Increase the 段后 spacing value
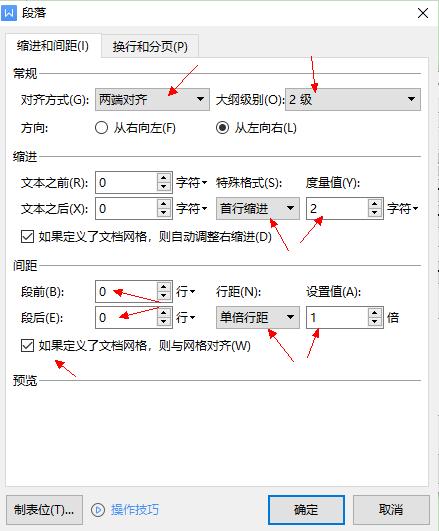Screen dimensions: 439x531 (x=164, y=313)
